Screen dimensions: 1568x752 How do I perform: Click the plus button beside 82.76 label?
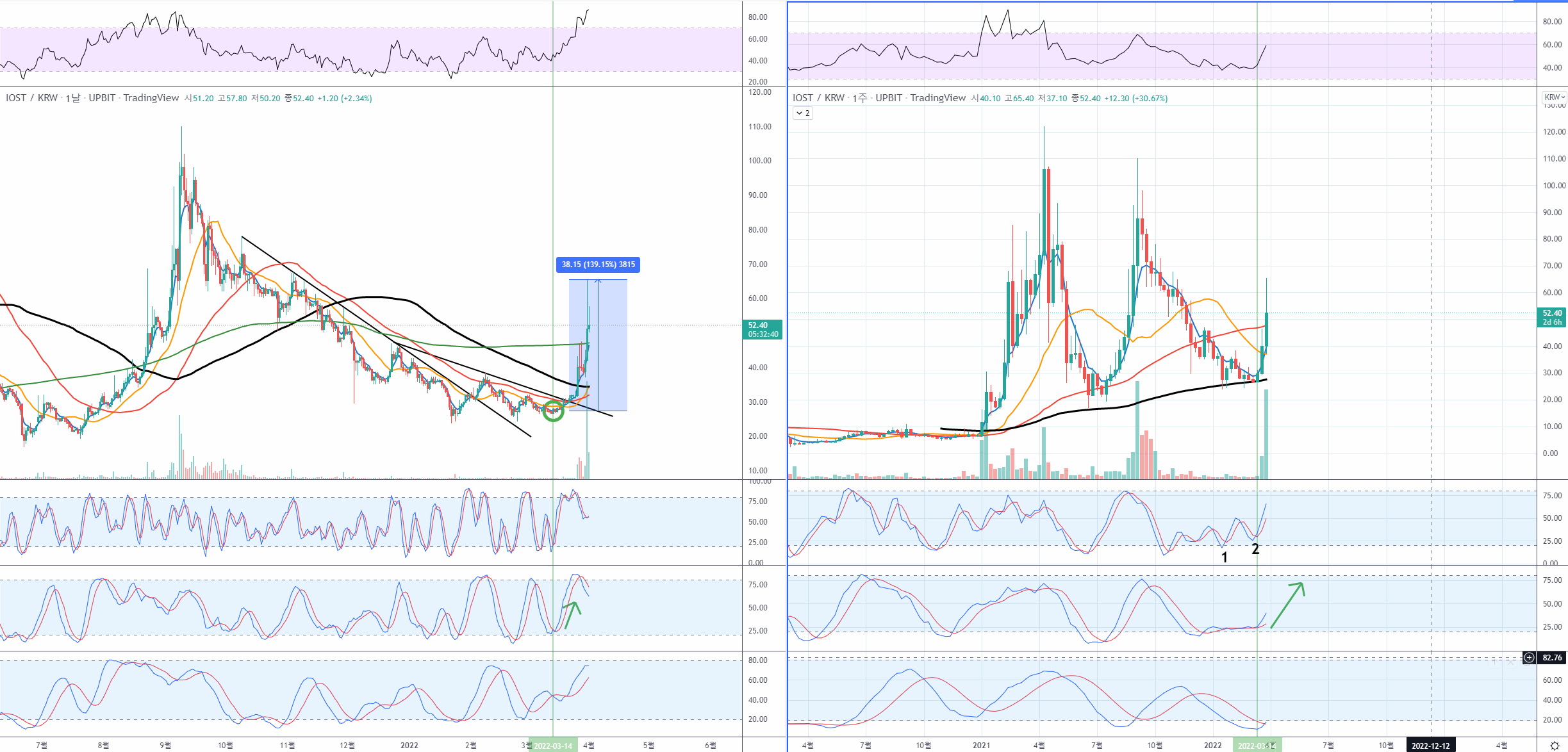point(1529,657)
